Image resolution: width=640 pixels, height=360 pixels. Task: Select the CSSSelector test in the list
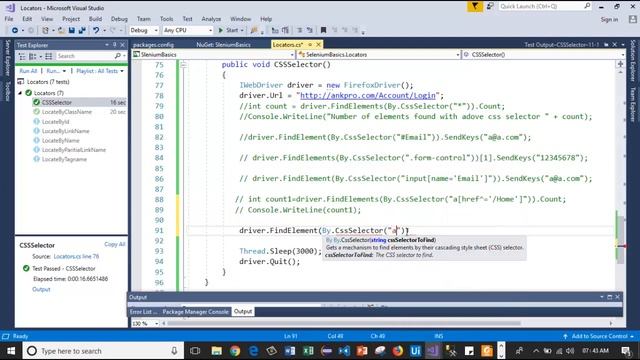click(56, 102)
